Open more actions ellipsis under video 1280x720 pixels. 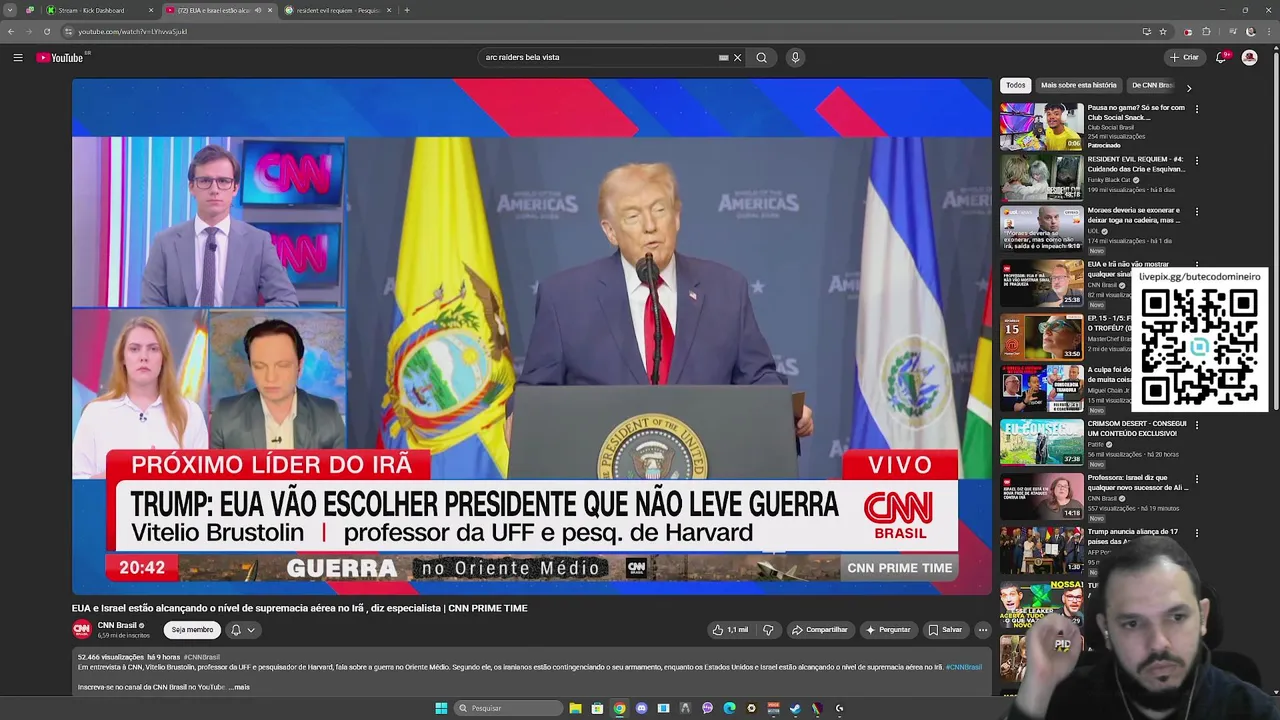coord(983,630)
